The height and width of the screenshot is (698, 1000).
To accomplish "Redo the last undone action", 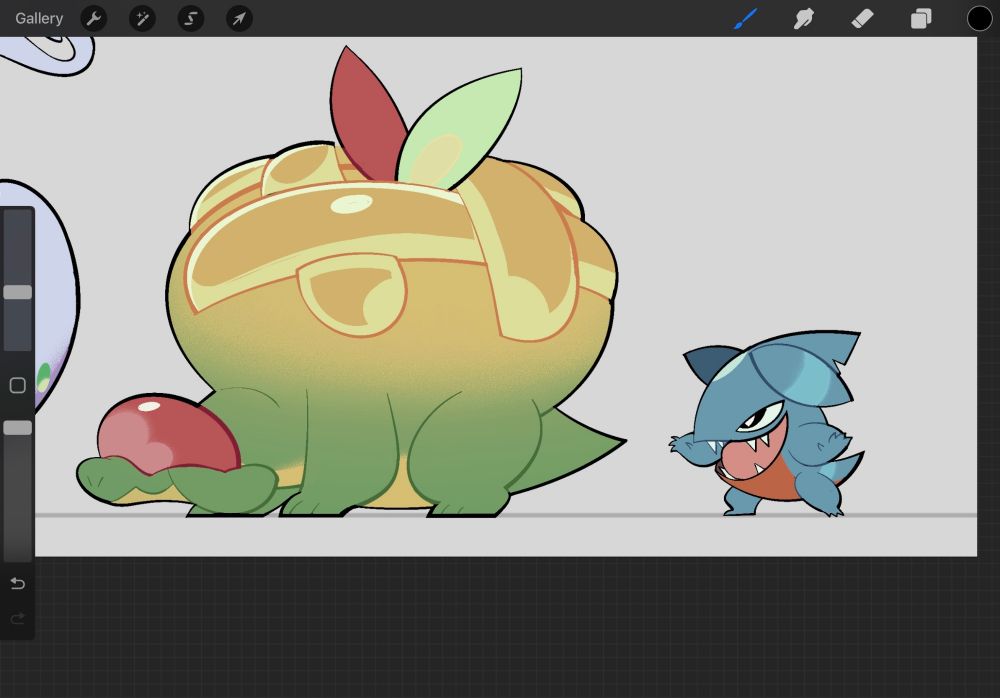I will (x=18, y=618).
